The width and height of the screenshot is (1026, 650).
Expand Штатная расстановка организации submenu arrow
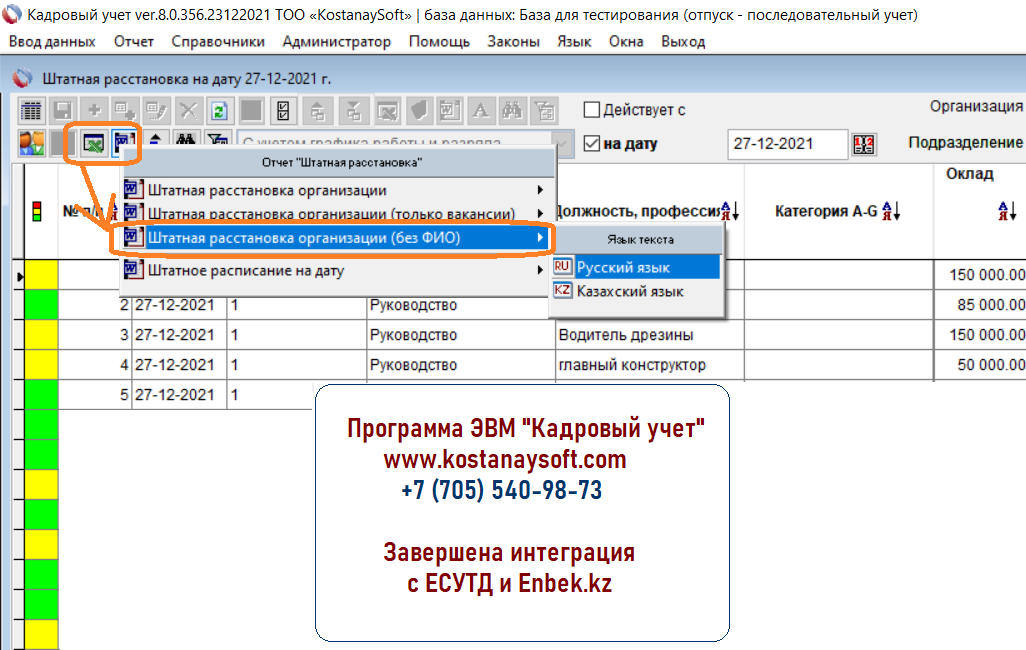coord(540,190)
